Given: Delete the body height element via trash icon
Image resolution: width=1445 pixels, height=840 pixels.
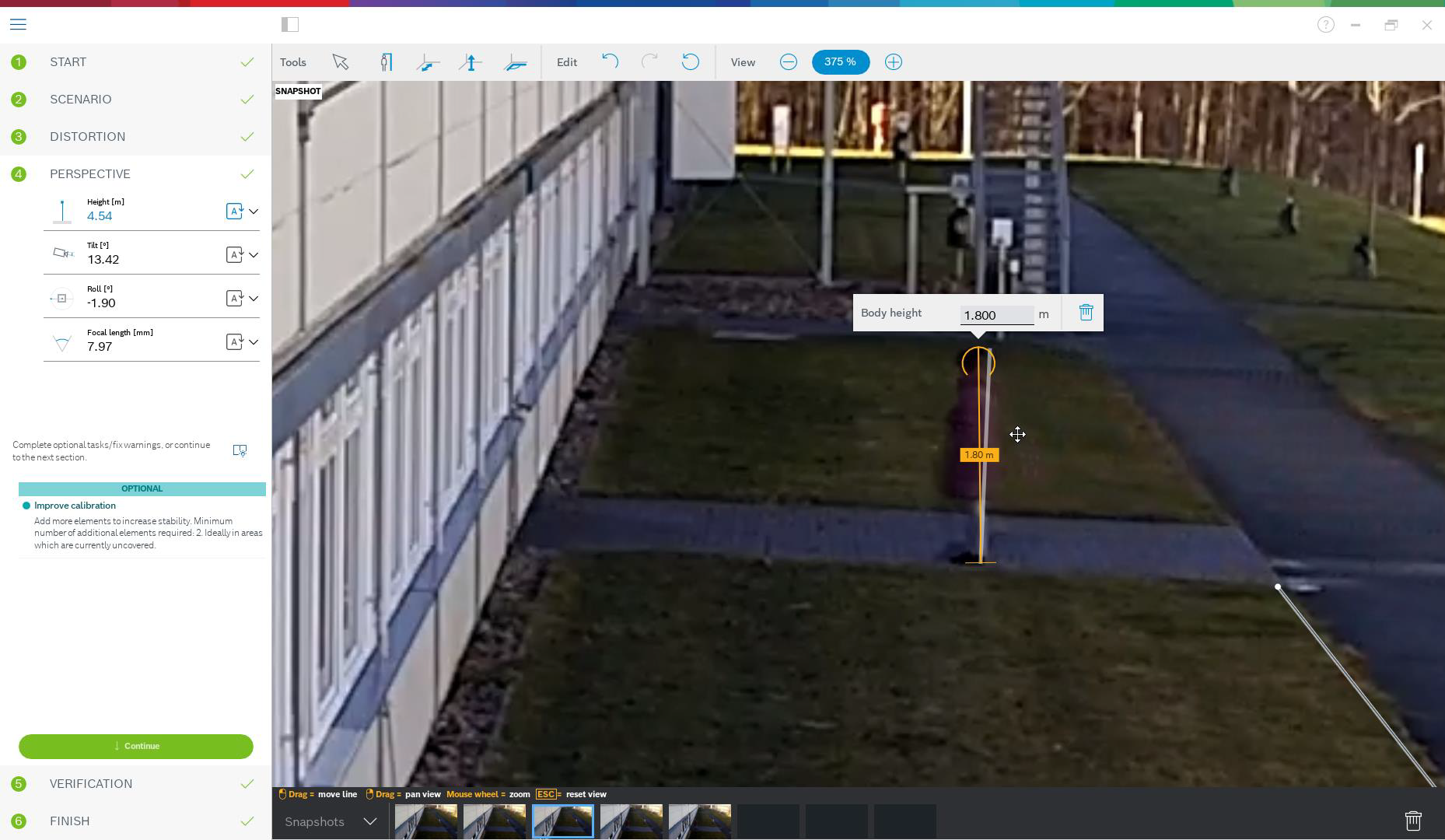Looking at the screenshot, I should point(1086,313).
